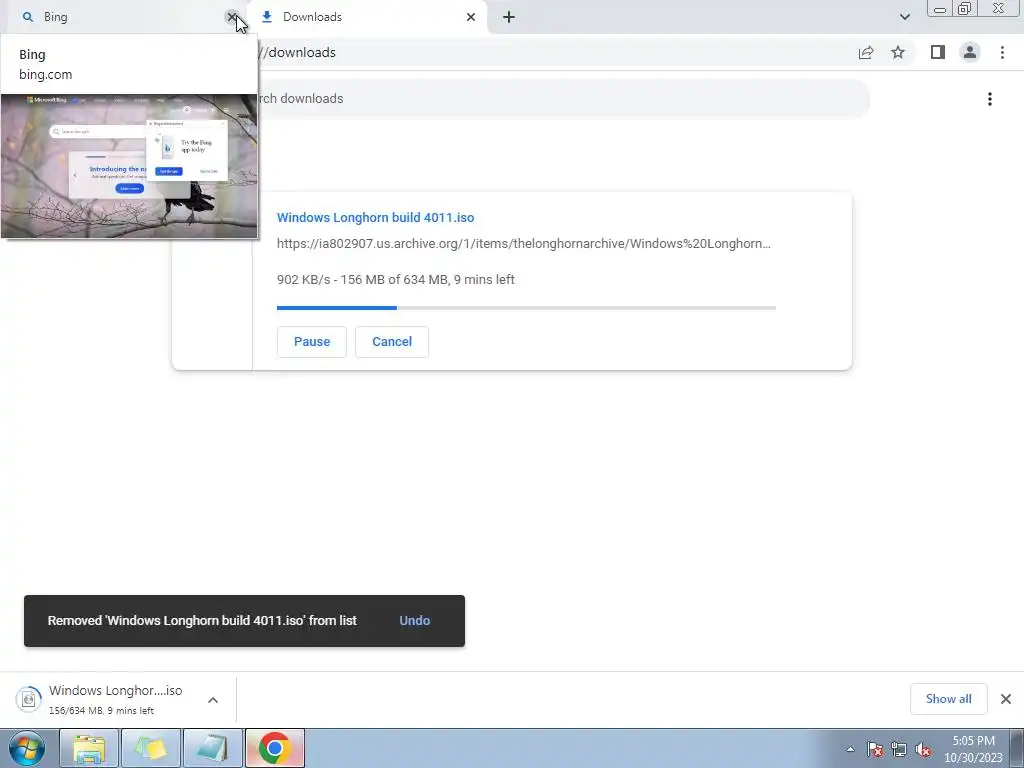
Task: Click the file icon in download shelf
Action: coord(29,699)
